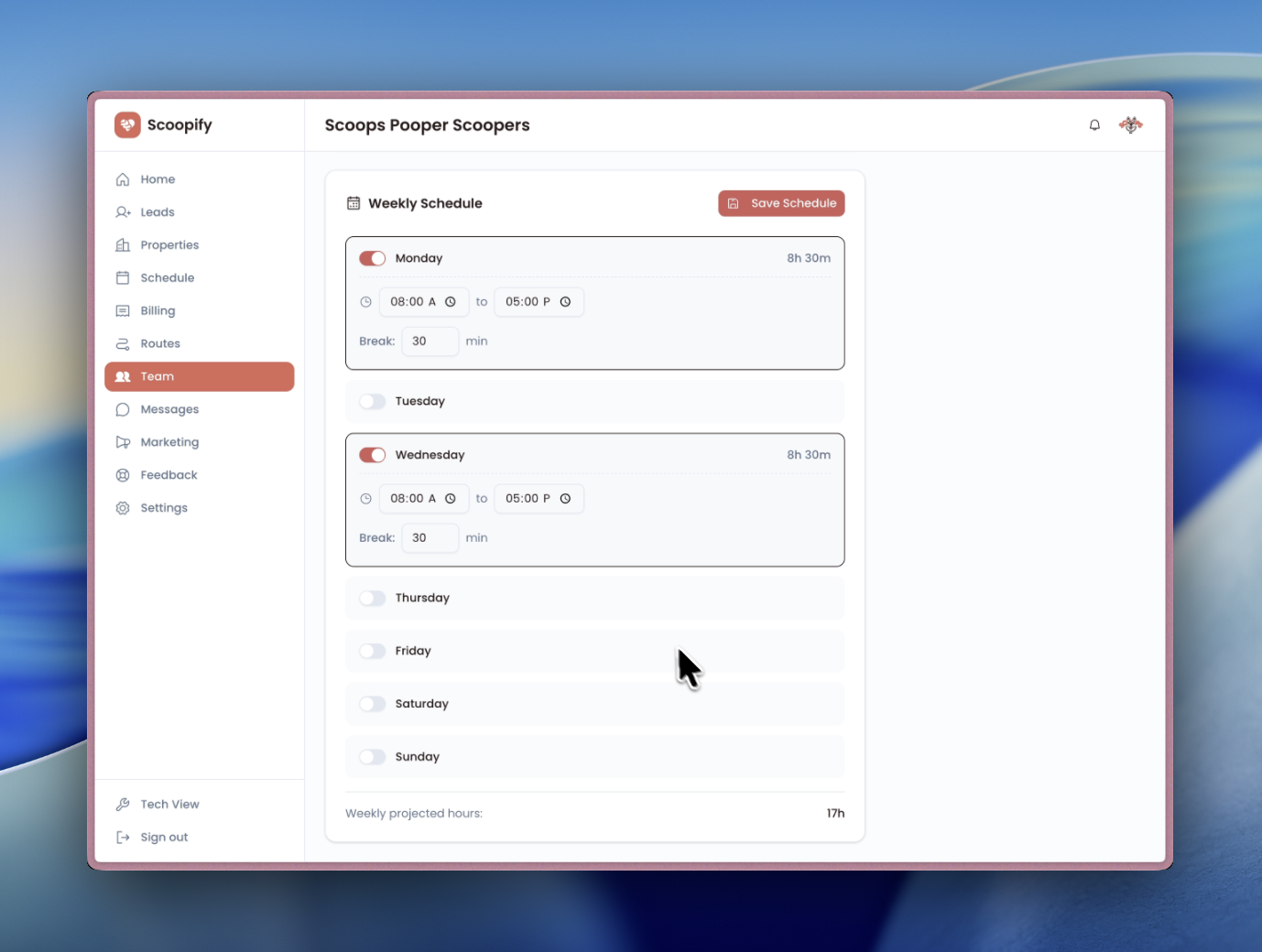Open the Messages chat bubble icon
1262x952 pixels.
(x=123, y=409)
